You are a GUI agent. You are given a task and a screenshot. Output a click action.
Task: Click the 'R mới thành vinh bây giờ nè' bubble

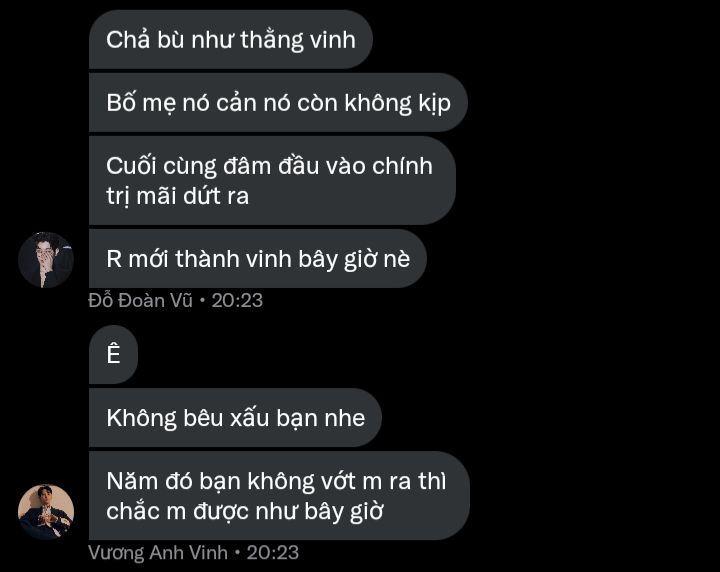(x=258, y=258)
